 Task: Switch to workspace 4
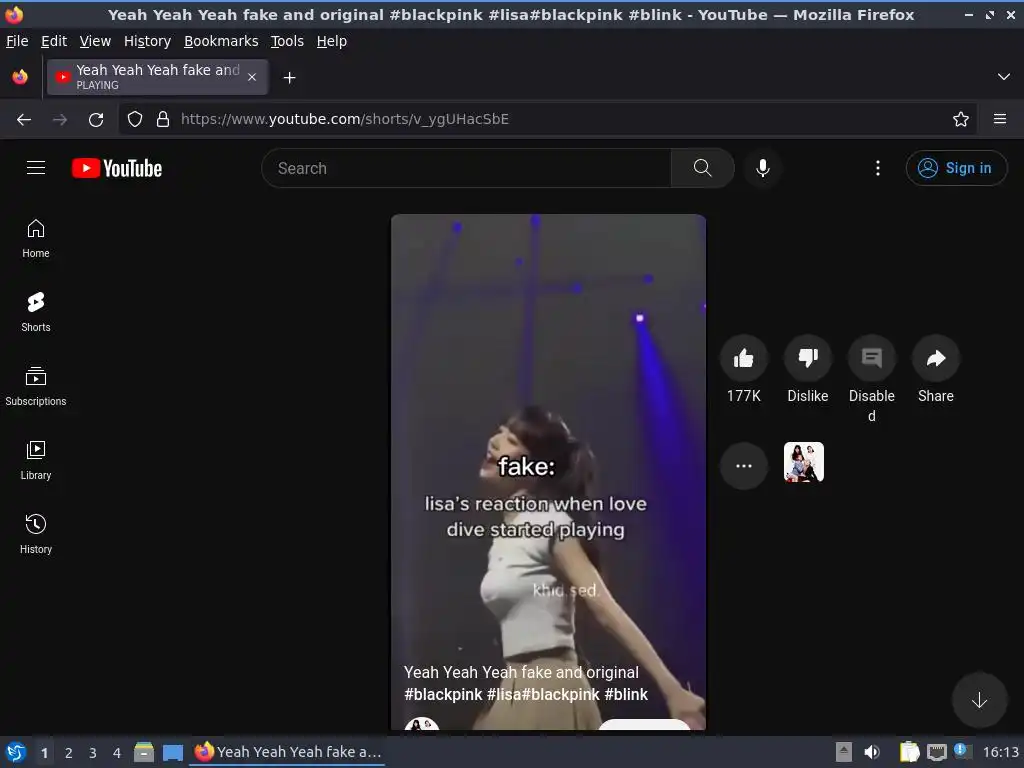117,753
